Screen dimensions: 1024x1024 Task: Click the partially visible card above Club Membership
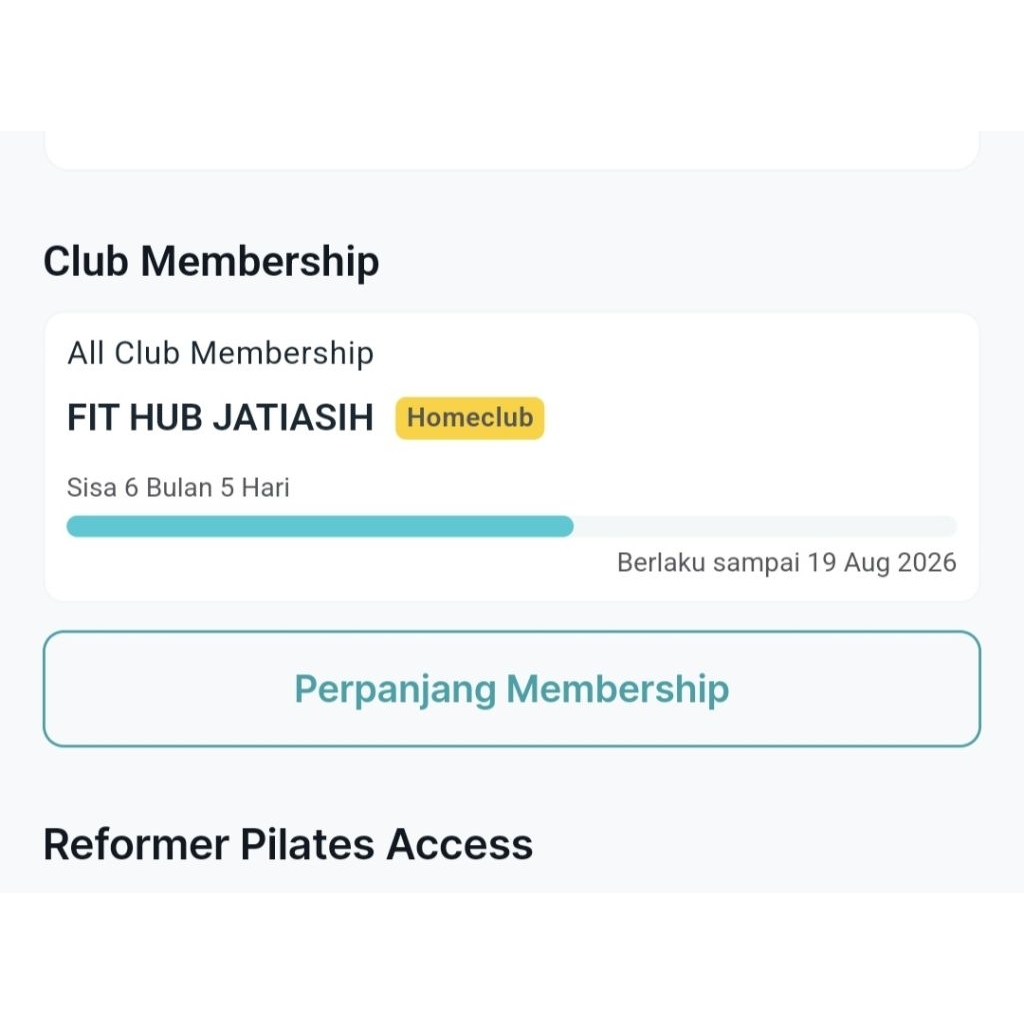click(512, 150)
